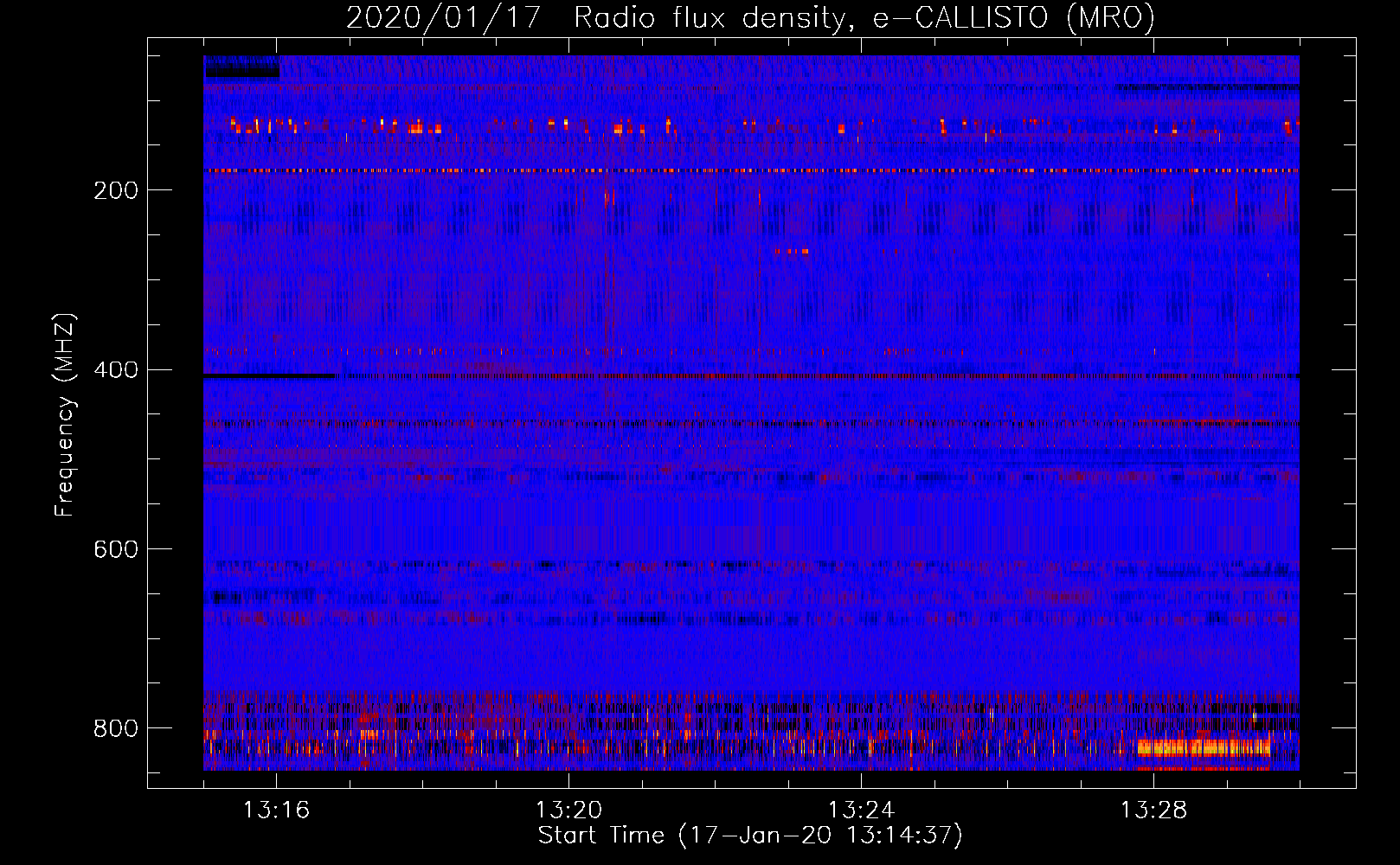Click the '200' frequency tick label
Viewport: 1400px width, 865px height.
tap(115, 190)
